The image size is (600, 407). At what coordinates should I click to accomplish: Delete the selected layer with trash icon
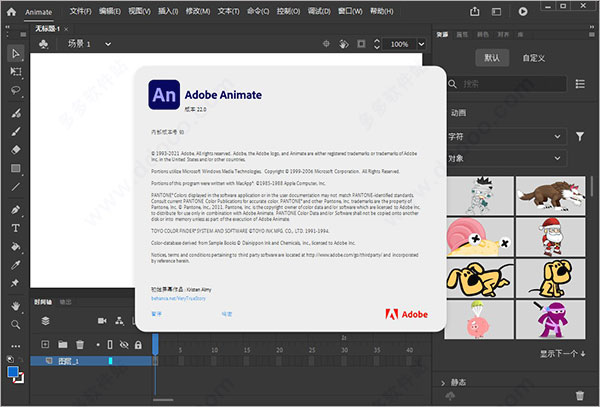point(80,345)
